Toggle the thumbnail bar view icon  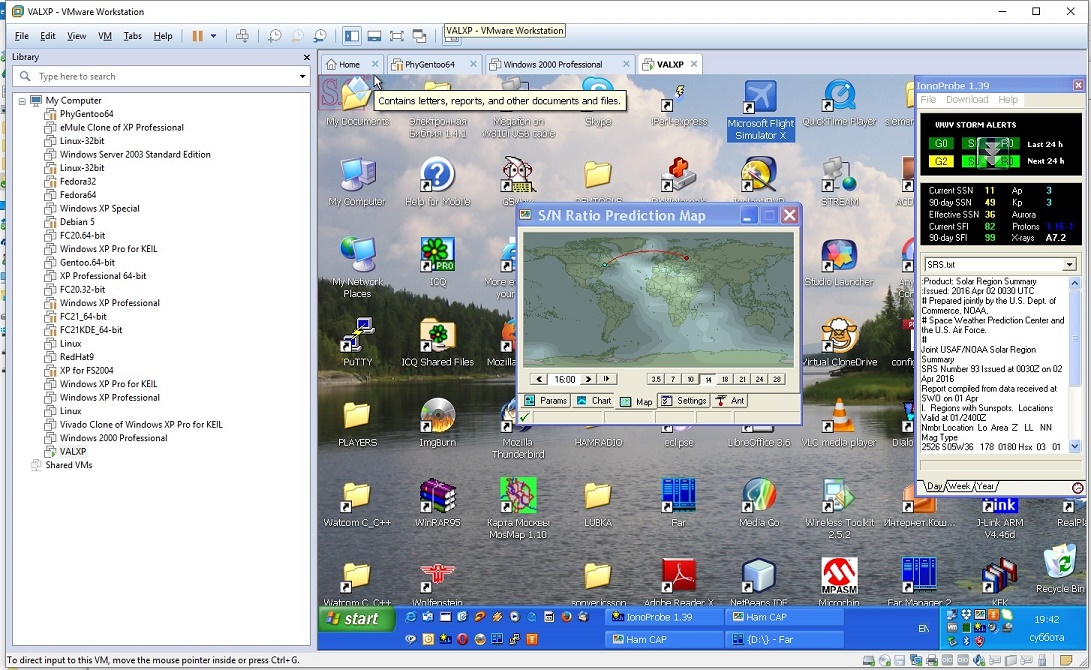point(374,35)
